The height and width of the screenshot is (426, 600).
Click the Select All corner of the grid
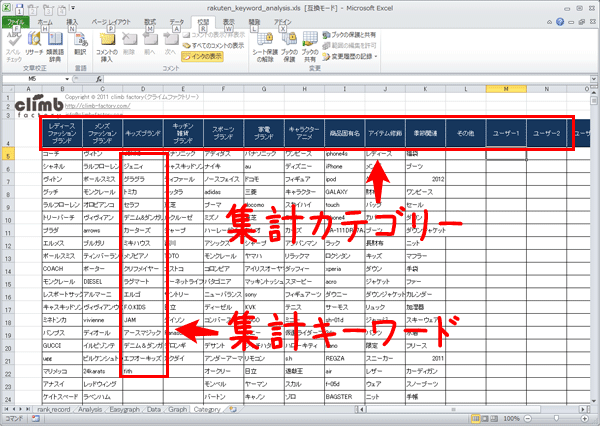click(8, 89)
